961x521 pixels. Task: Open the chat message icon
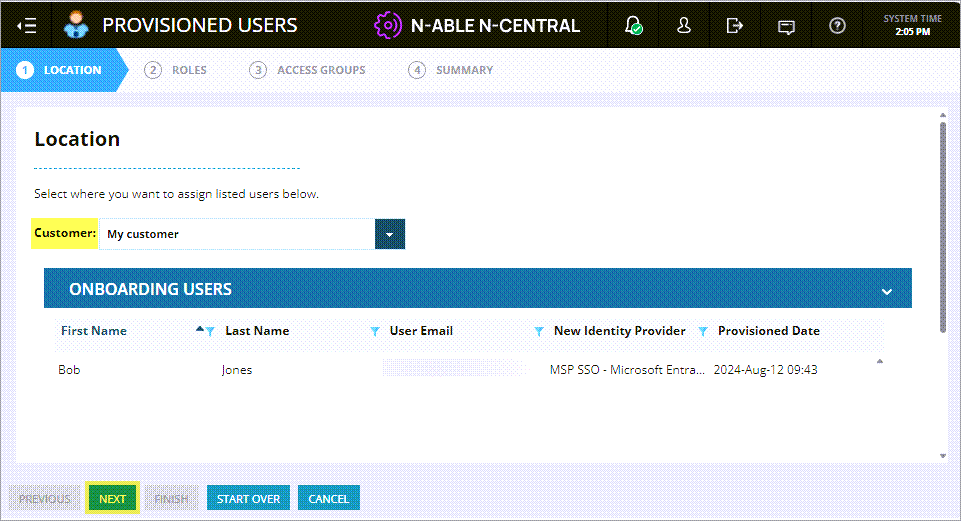[786, 26]
